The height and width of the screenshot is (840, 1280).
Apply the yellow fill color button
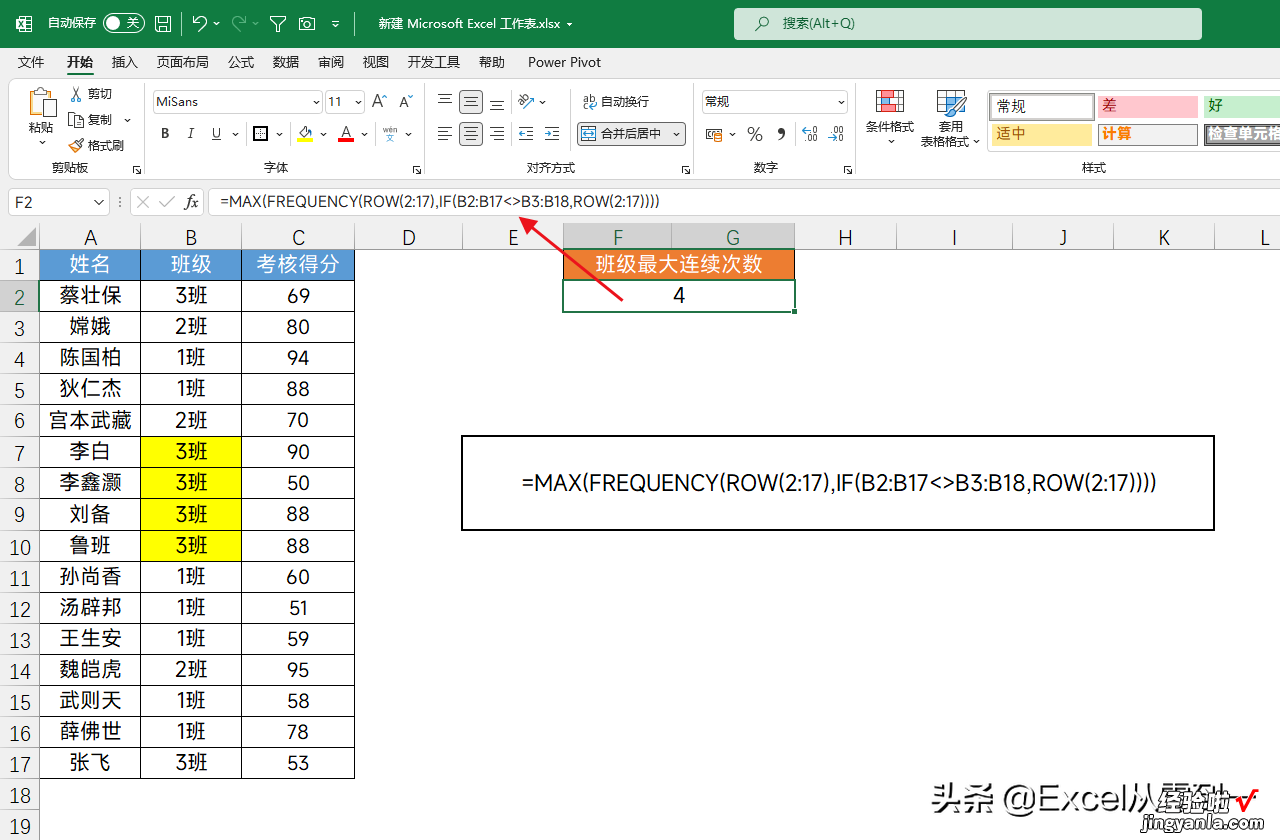tap(306, 134)
